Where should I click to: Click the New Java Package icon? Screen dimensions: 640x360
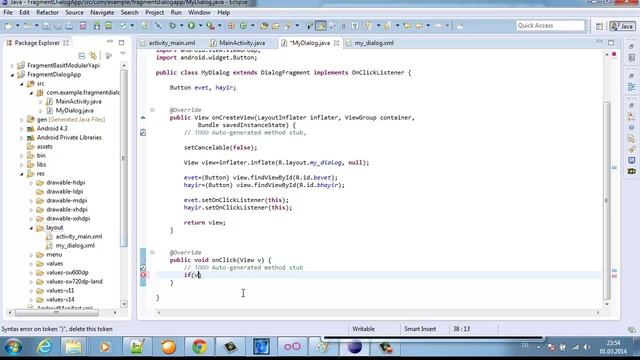click(x=231, y=26)
